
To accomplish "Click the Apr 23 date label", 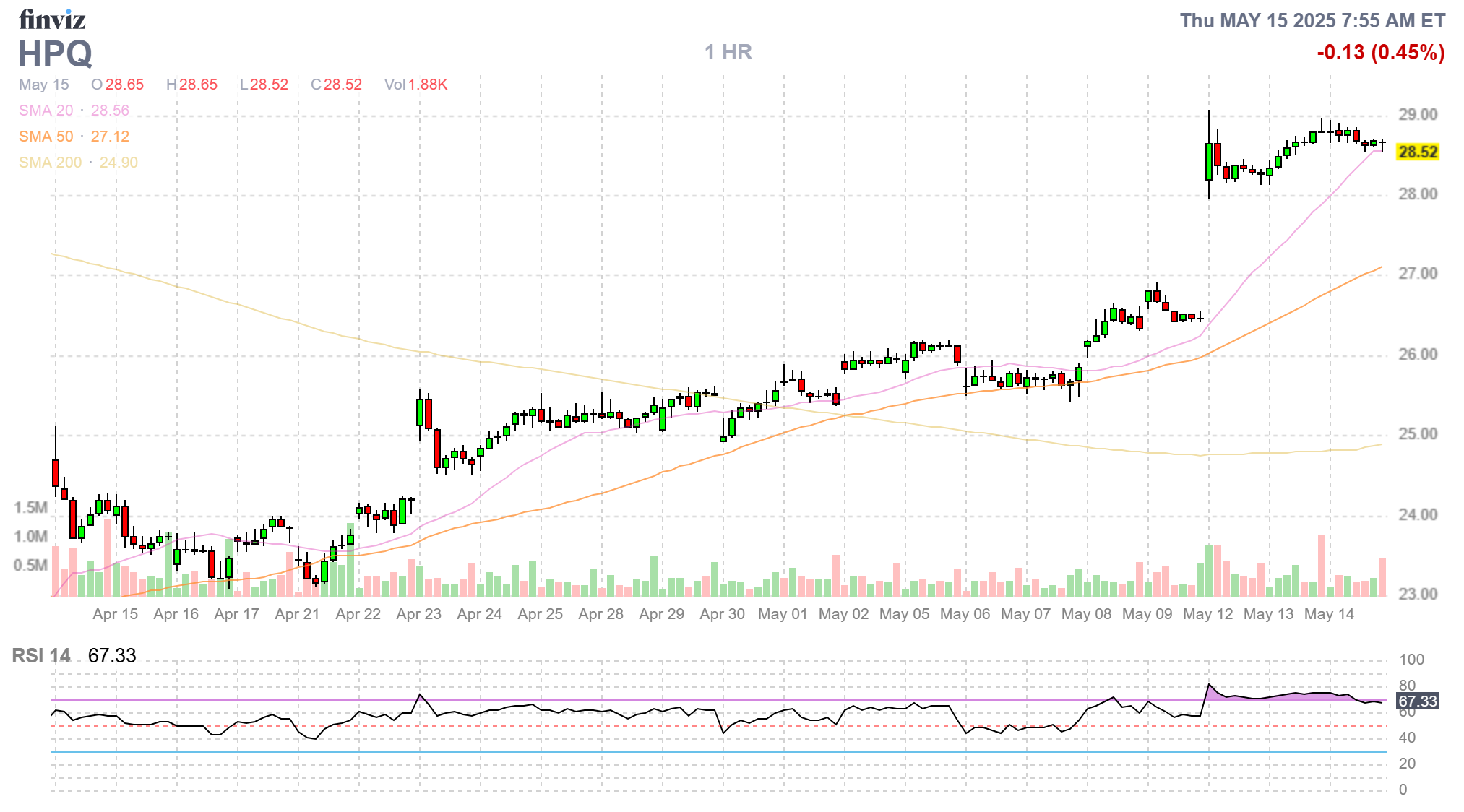I will pyautogui.click(x=418, y=614).
